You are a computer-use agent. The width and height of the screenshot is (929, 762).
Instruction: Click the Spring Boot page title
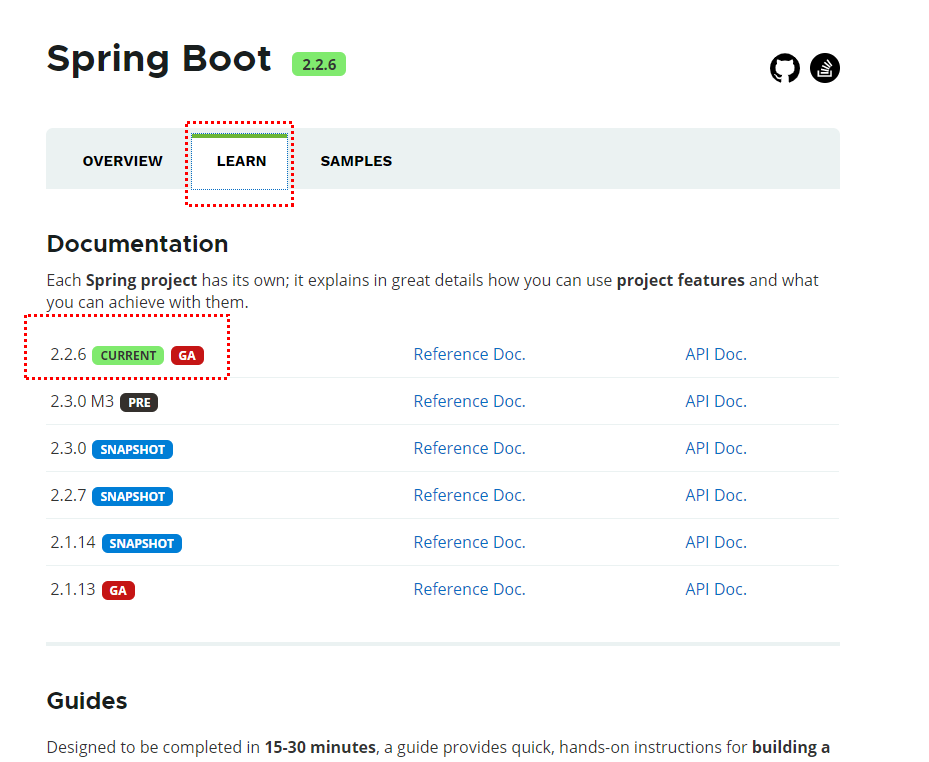[x=159, y=60]
